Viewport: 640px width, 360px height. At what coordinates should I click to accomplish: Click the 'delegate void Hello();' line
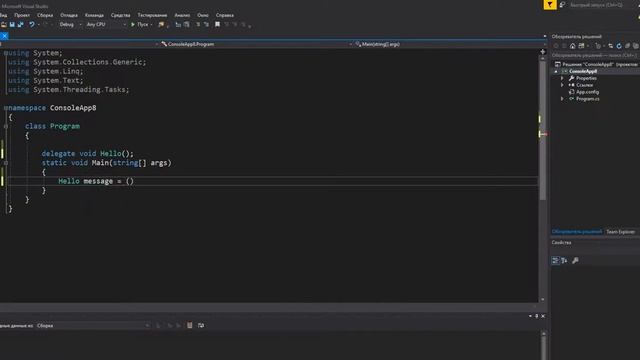point(87,153)
